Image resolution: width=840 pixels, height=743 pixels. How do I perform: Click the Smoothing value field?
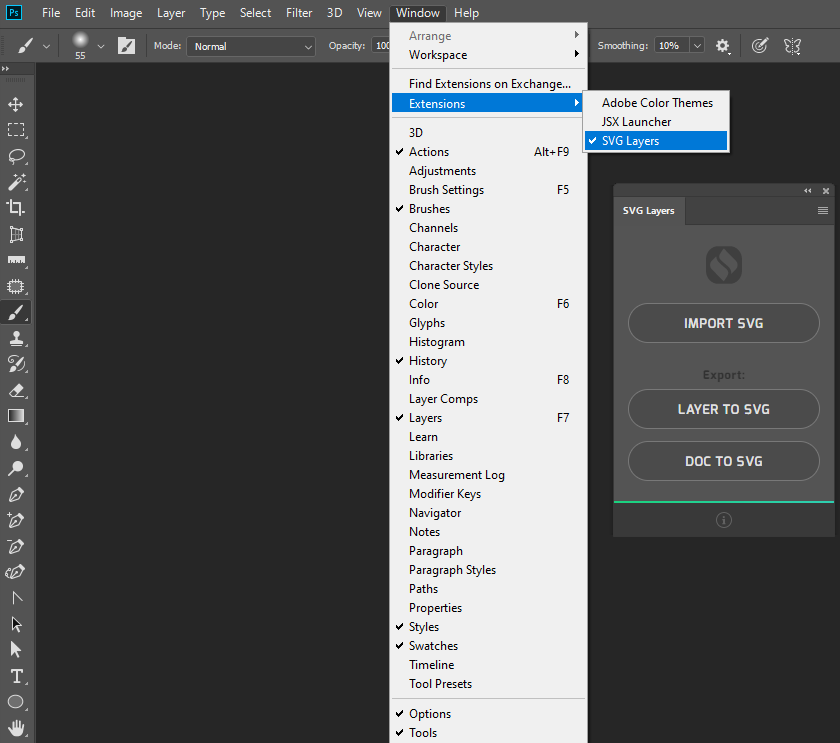pos(671,46)
